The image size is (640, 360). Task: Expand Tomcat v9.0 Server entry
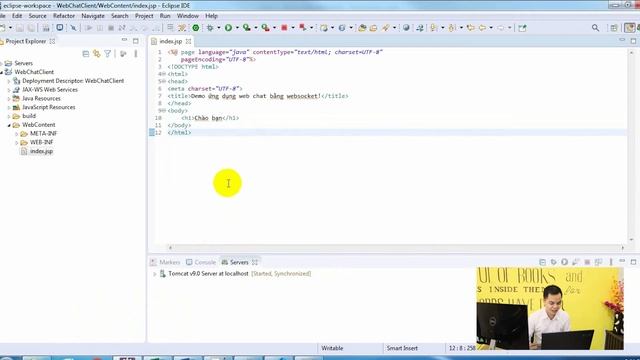pyautogui.click(x=155, y=274)
